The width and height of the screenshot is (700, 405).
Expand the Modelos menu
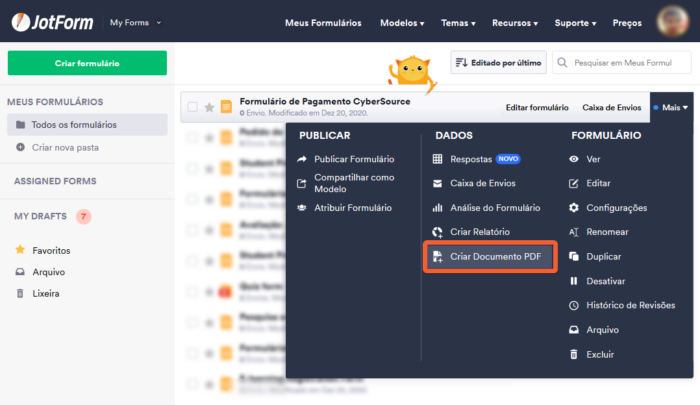click(x=402, y=23)
